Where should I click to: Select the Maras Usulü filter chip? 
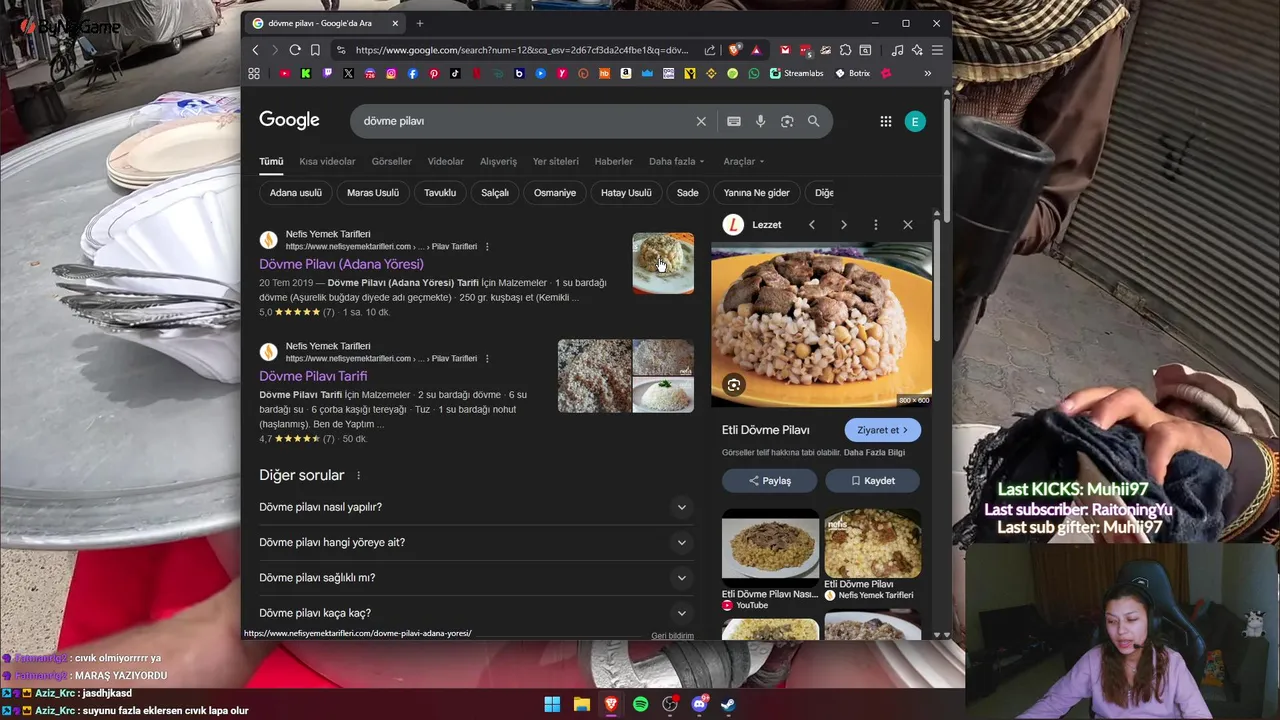[372, 192]
